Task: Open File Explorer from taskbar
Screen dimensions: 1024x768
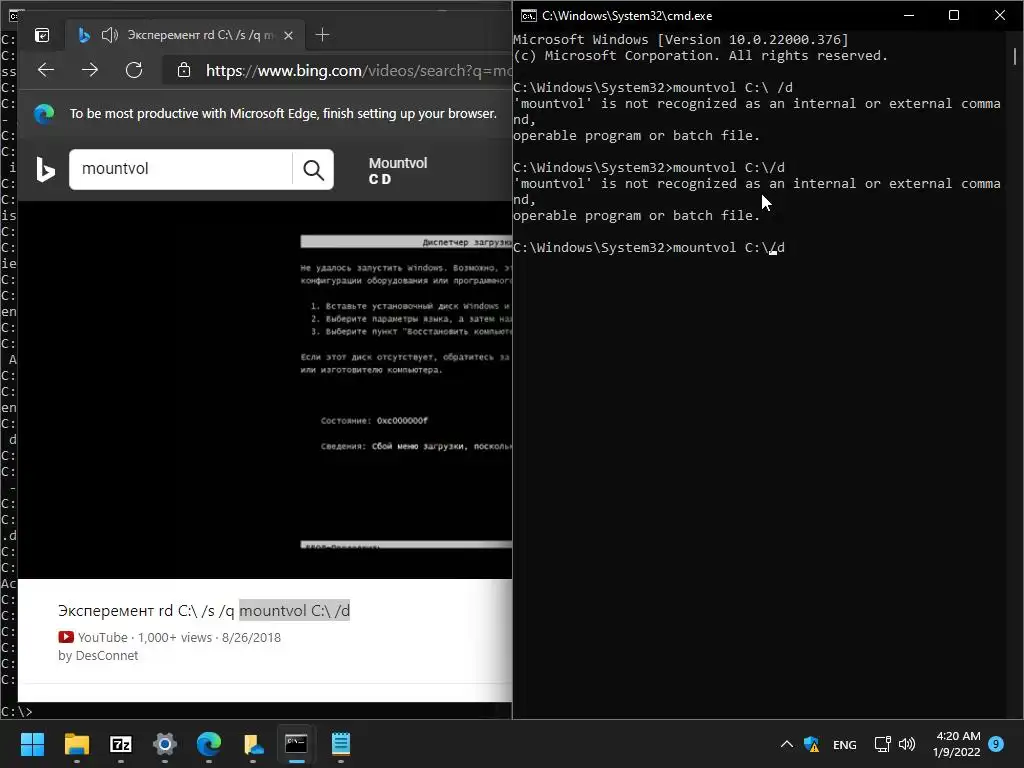Action: click(76, 744)
